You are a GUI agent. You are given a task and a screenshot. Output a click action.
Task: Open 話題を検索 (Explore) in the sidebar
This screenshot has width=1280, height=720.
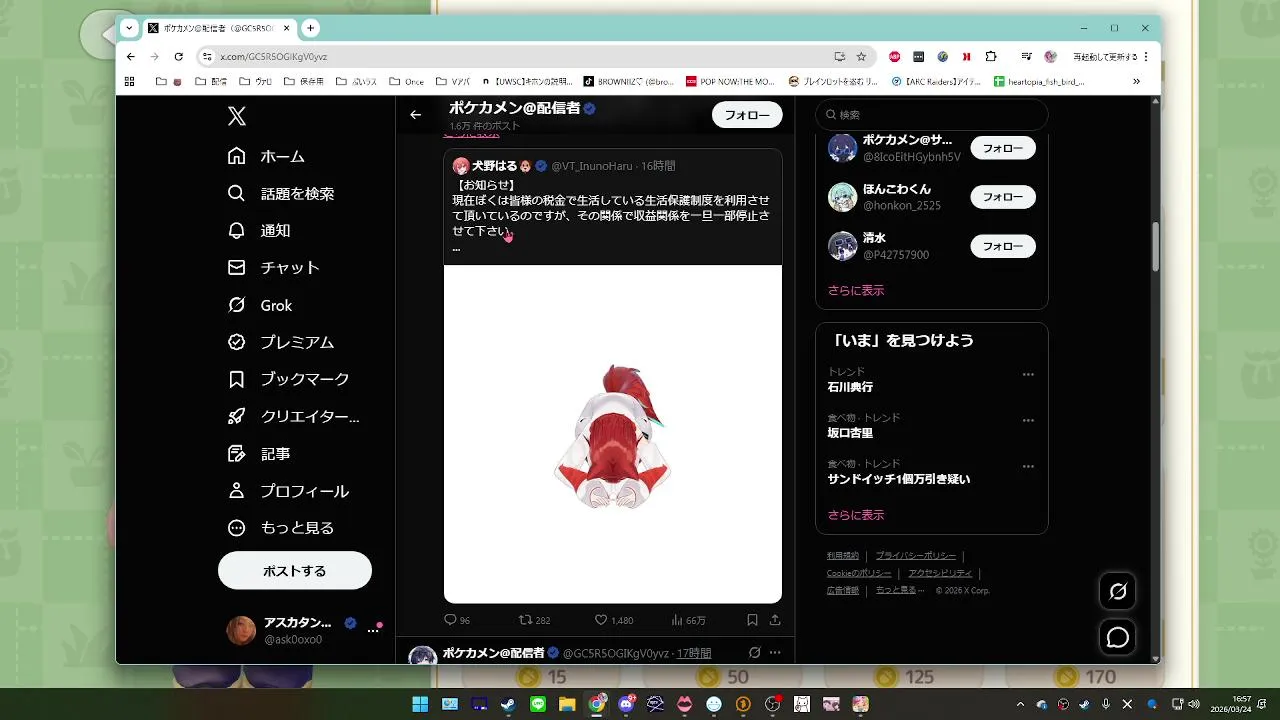(281, 194)
